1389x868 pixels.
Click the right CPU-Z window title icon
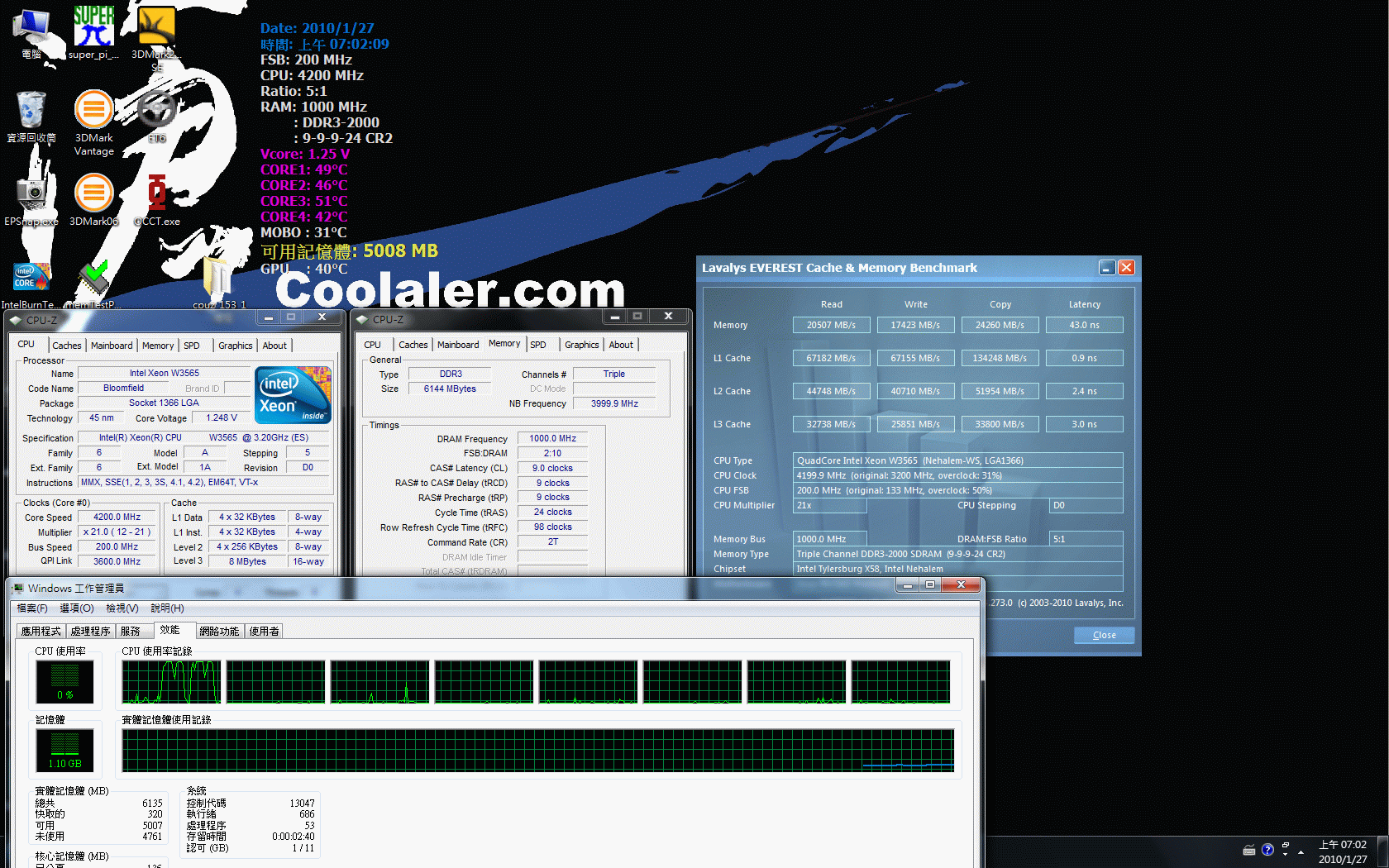[361, 319]
